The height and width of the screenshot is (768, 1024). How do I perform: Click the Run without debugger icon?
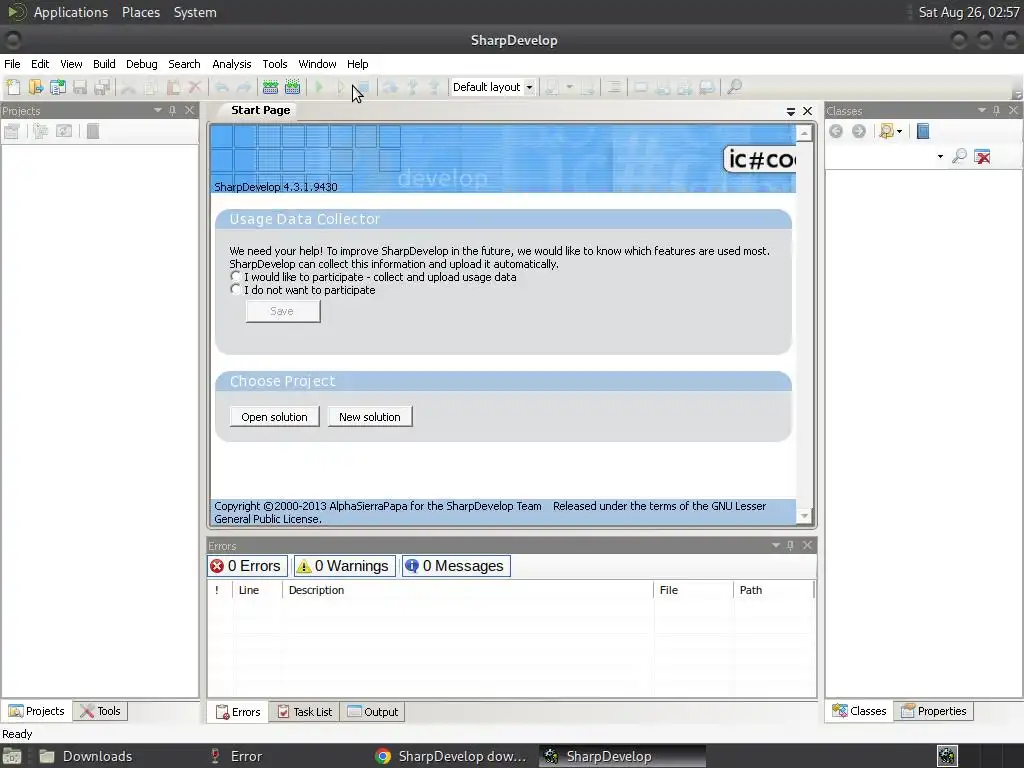click(x=341, y=87)
